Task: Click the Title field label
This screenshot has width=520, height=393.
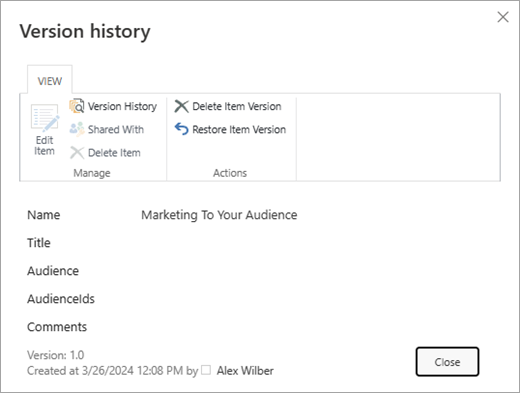Action: click(x=39, y=243)
